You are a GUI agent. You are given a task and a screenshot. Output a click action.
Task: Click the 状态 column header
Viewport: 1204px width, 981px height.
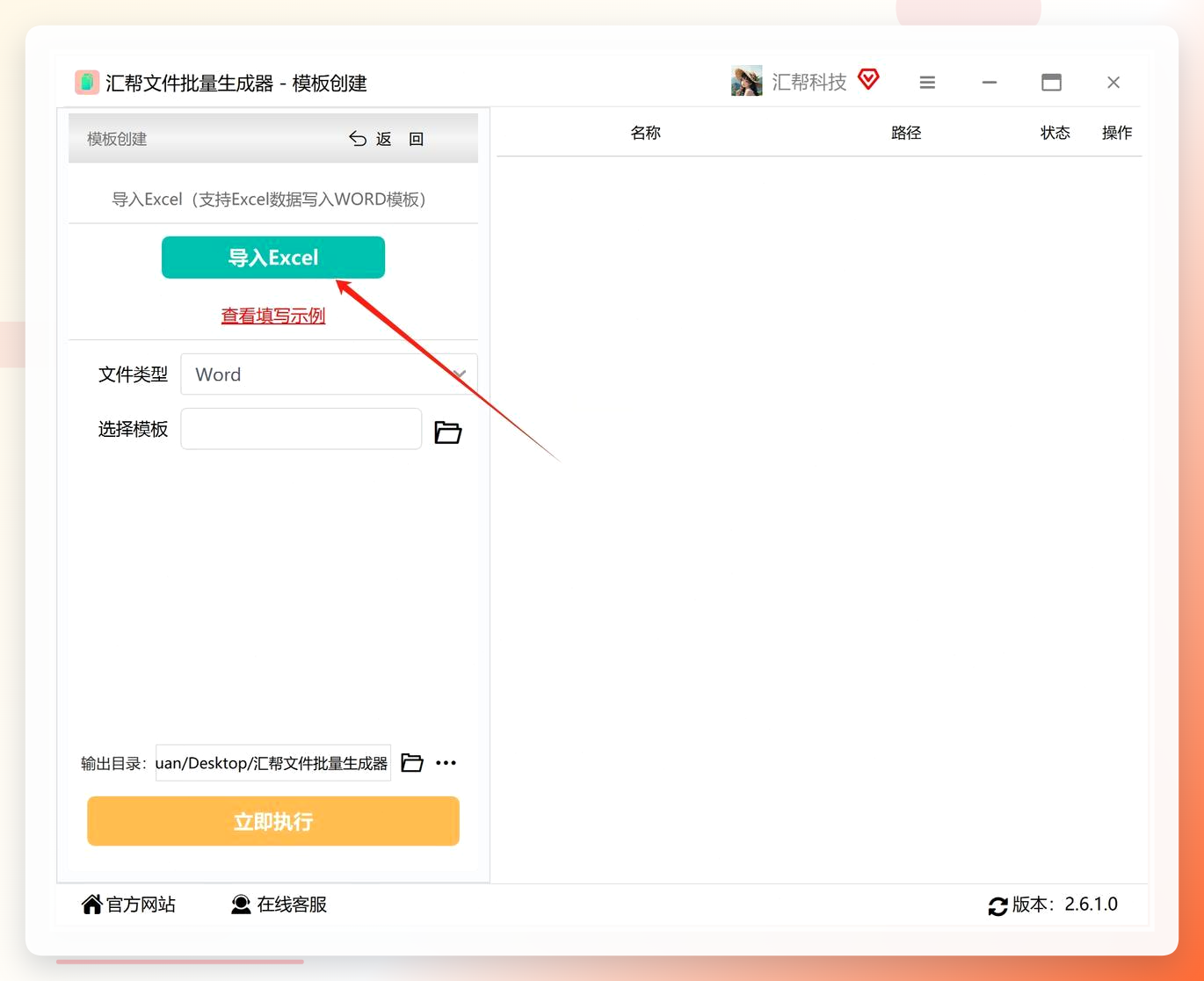point(1055,133)
